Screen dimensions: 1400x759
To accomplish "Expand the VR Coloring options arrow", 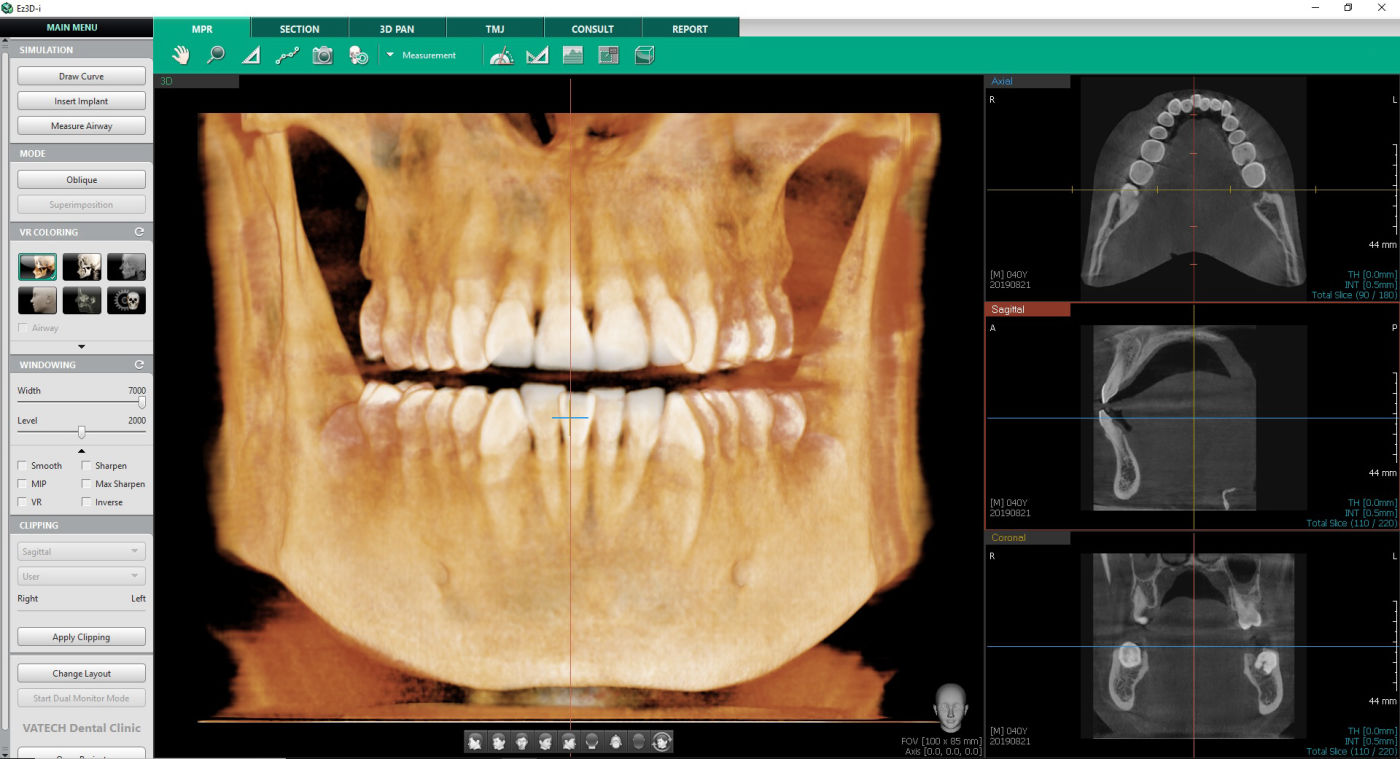I will coord(80,346).
